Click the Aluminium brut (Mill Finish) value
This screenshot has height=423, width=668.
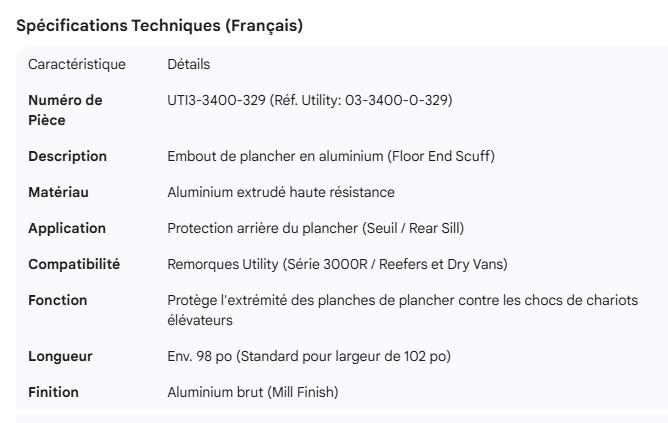[253, 391]
